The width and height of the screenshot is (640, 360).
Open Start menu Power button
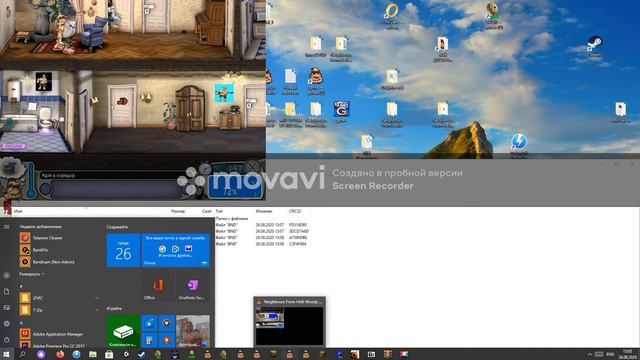click(7, 340)
